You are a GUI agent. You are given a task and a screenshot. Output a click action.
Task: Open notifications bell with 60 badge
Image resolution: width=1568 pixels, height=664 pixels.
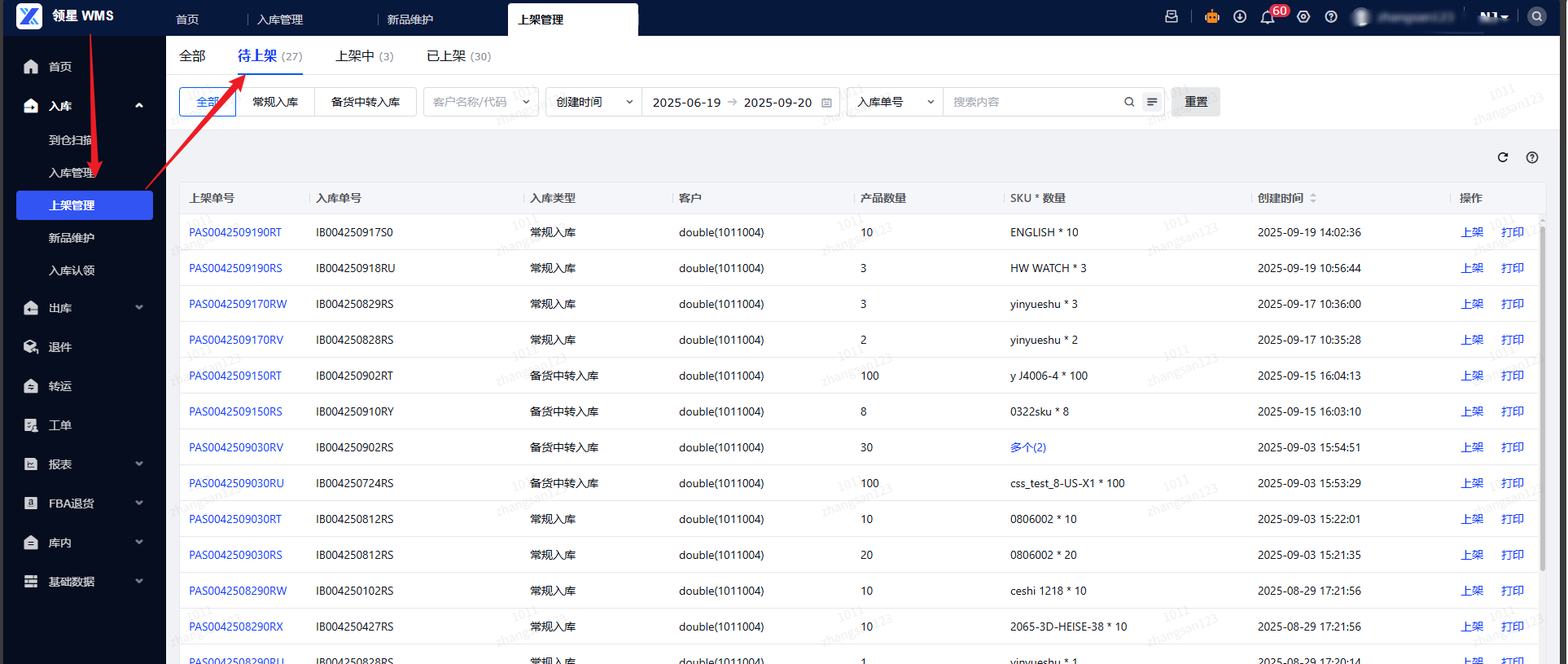pyautogui.click(x=1268, y=17)
